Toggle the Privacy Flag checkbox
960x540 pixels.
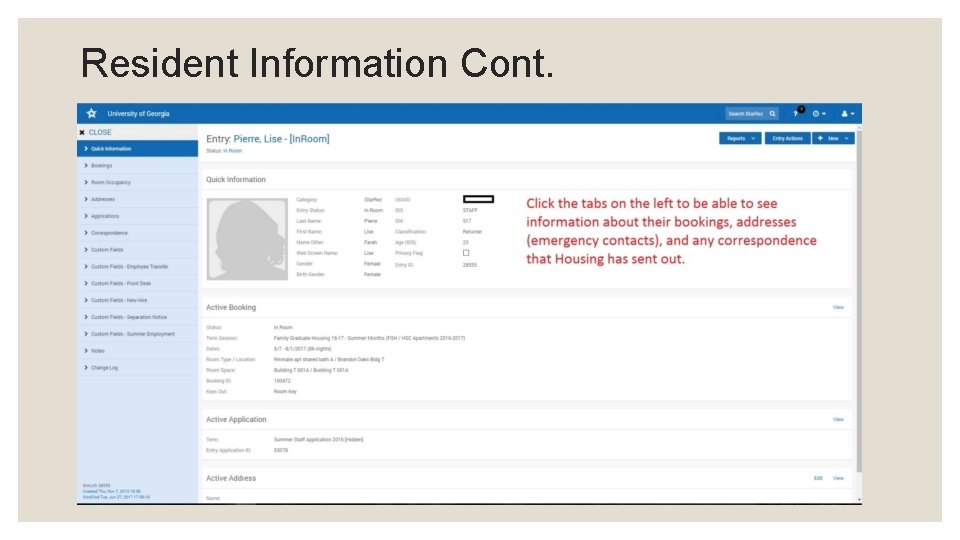pos(466,253)
